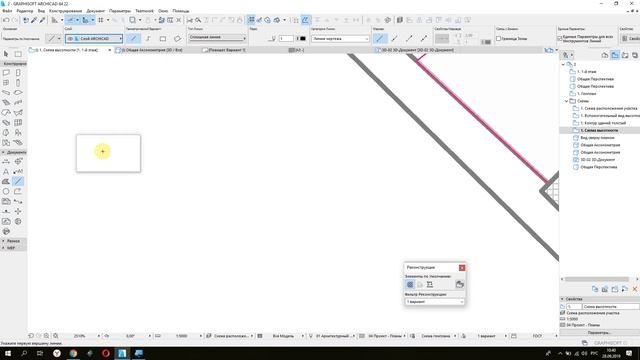Image resolution: width=640 pixels, height=360 pixels.
Task: Toggle uniform settings for all line tools checkbox
Action: (x=560, y=38)
